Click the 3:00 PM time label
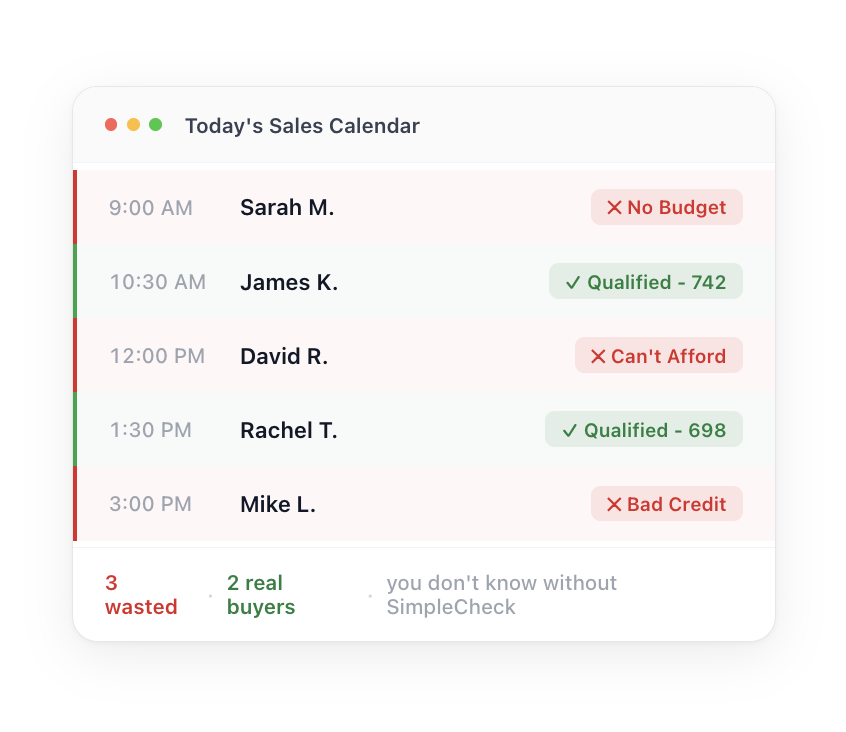Viewport: 846px width, 732px height. 150,504
